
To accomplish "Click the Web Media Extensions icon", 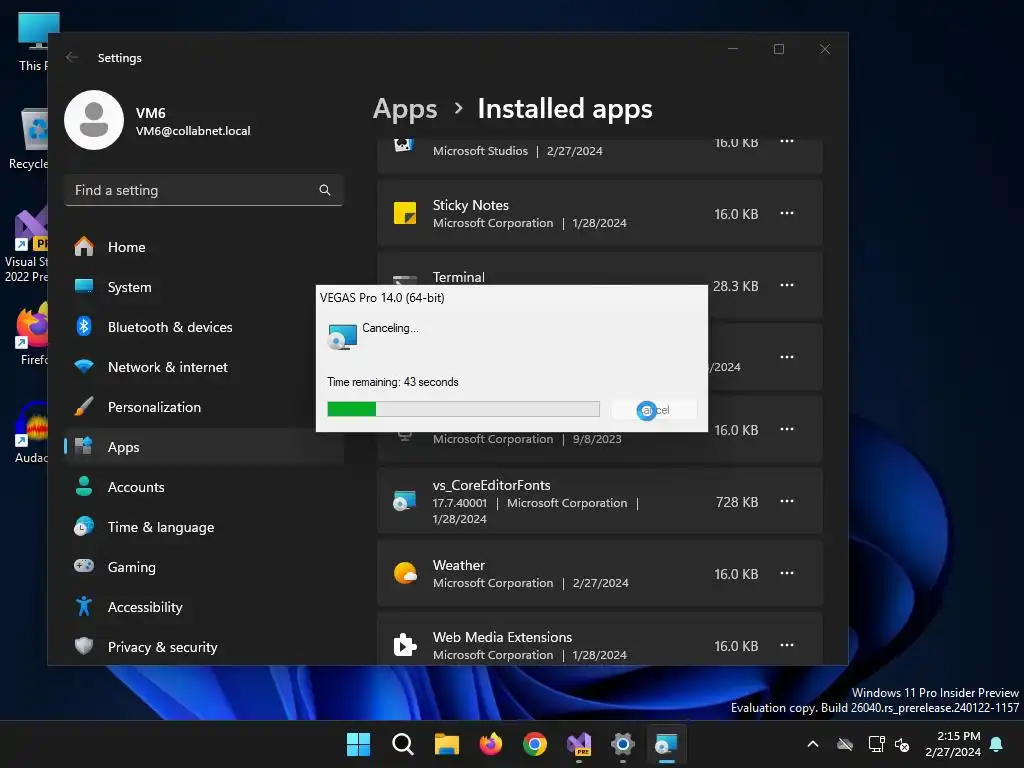I will point(405,645).
